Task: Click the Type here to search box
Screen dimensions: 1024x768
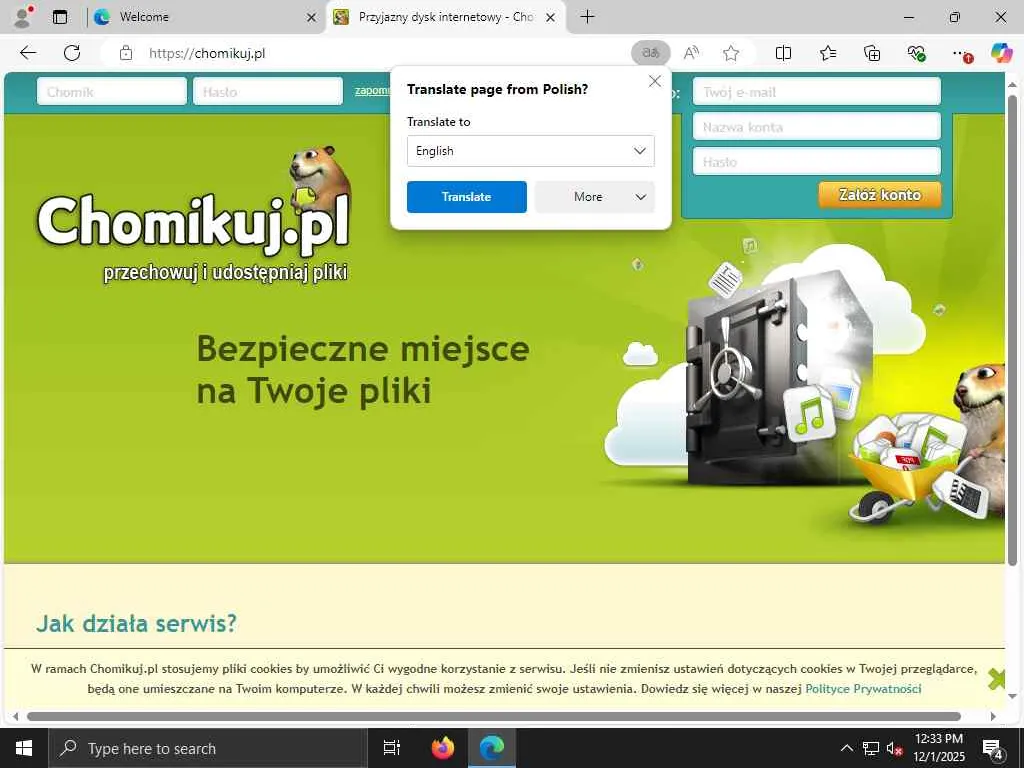Action: pos(208,748)
